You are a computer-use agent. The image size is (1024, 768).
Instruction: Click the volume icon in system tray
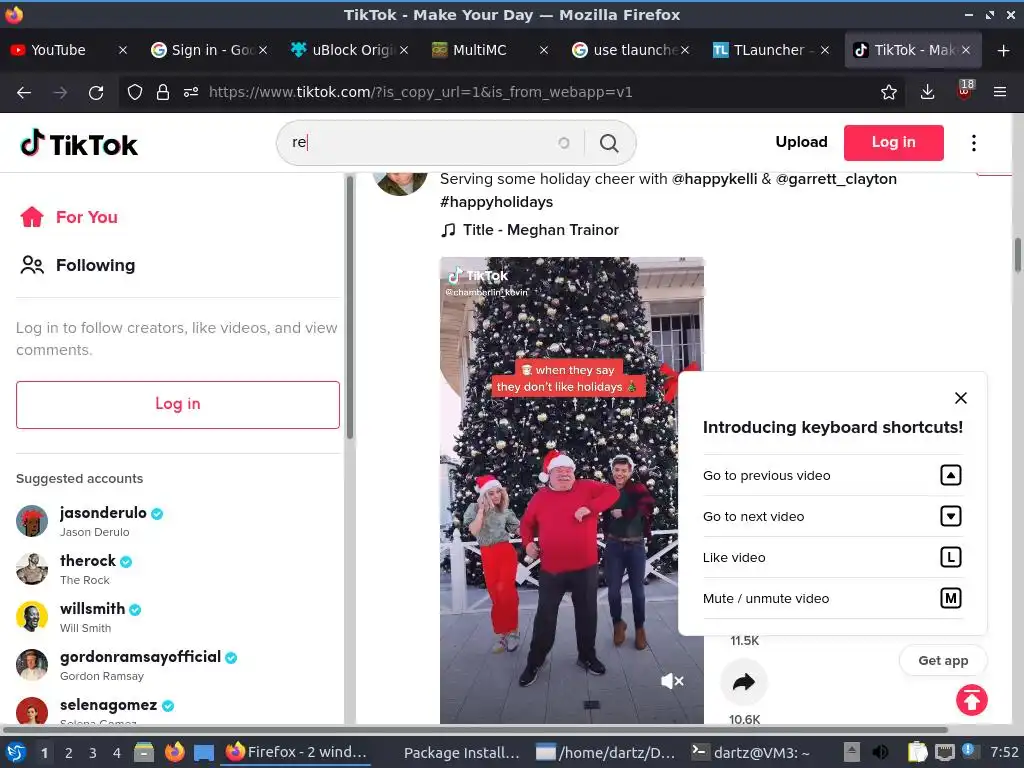(880, 752)
